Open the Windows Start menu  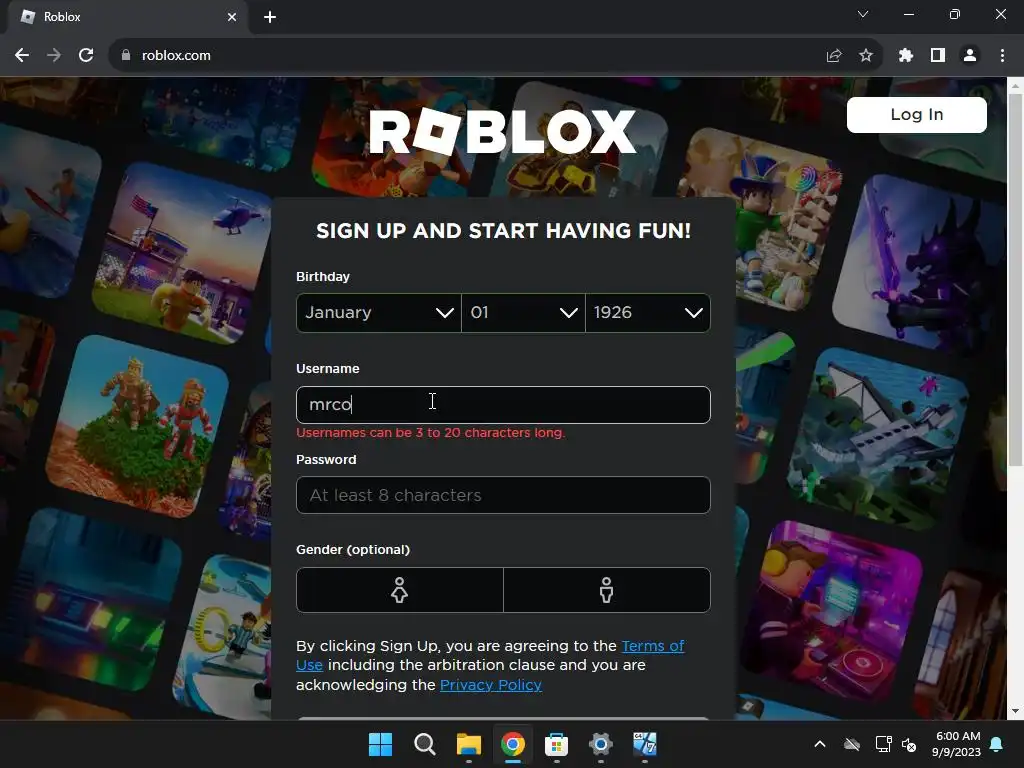[380, 744]
